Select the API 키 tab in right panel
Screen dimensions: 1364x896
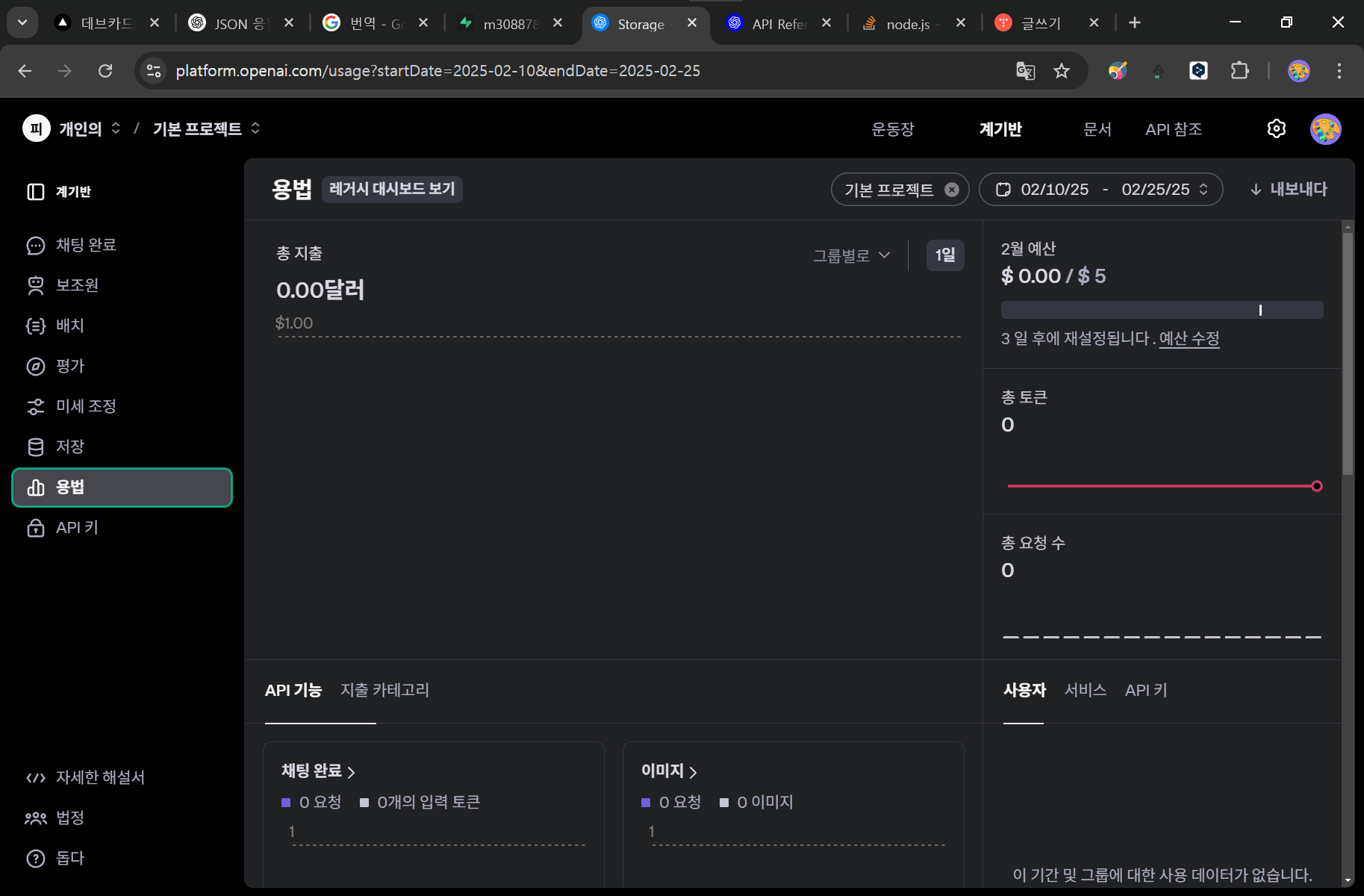click(x=1146, y=690)
